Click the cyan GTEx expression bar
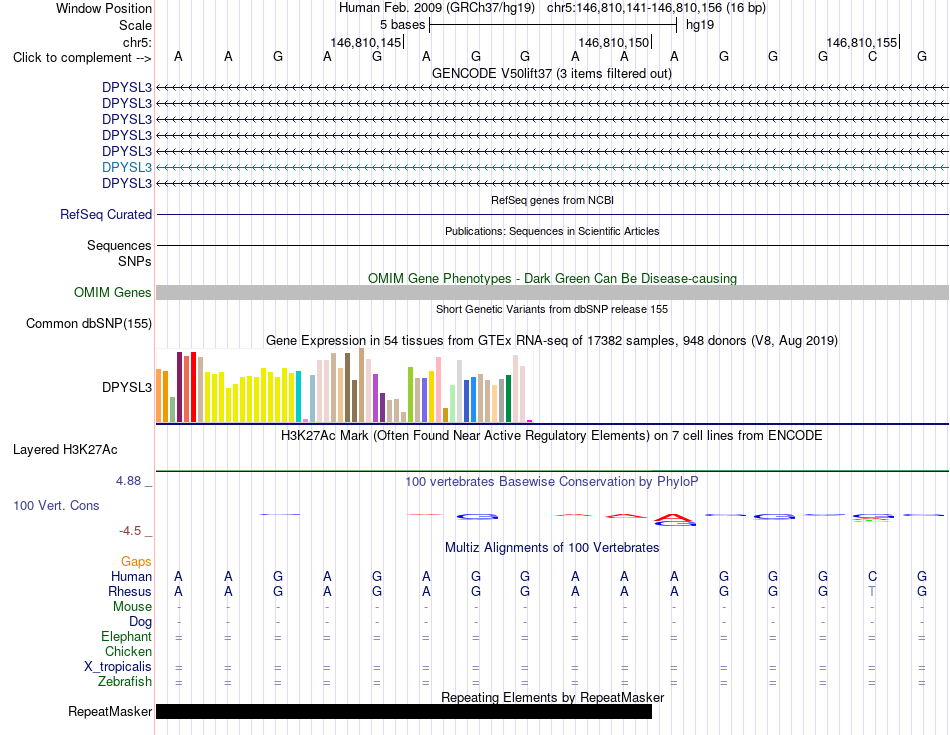This screenshot has width=950, height=735. coord(298,396)
